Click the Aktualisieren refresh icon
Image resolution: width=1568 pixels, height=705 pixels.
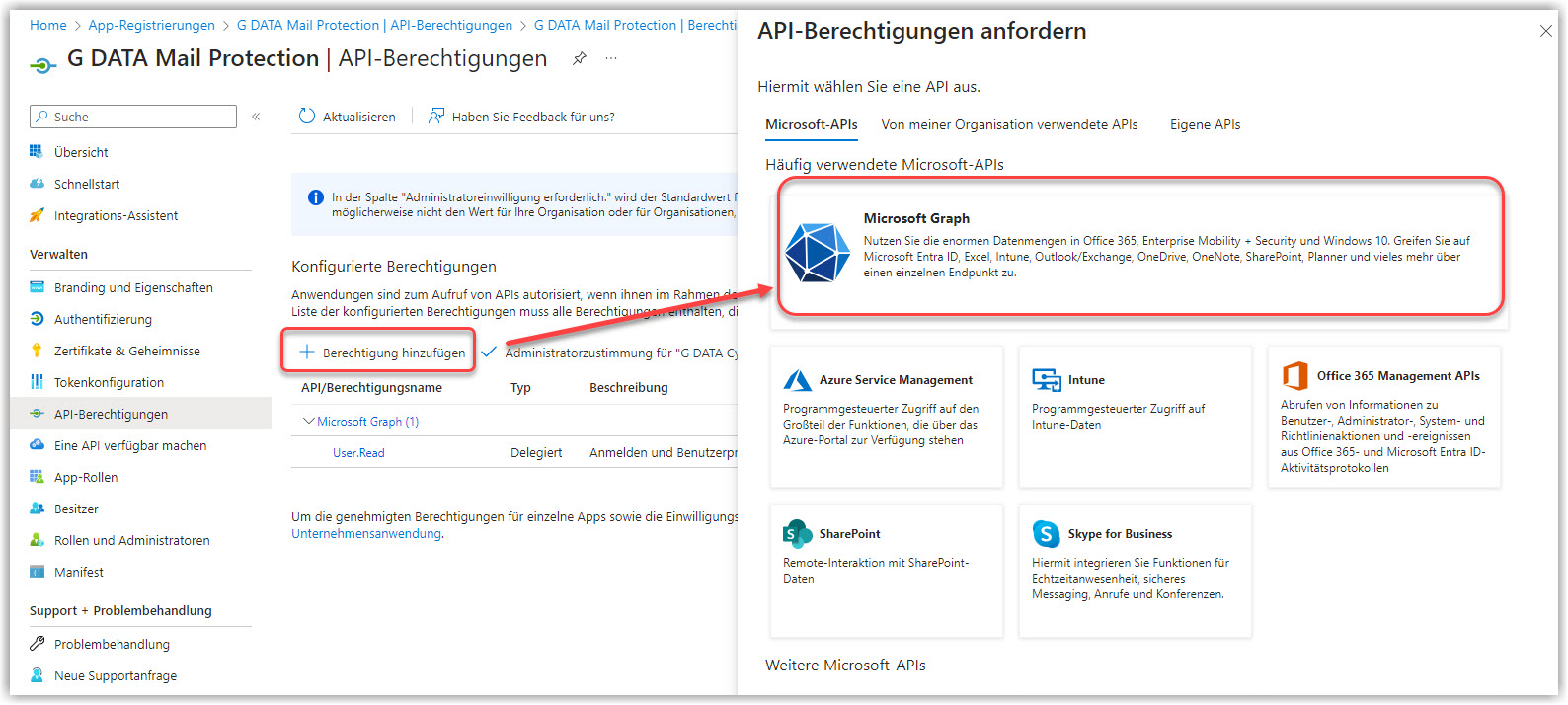[307, 116]
